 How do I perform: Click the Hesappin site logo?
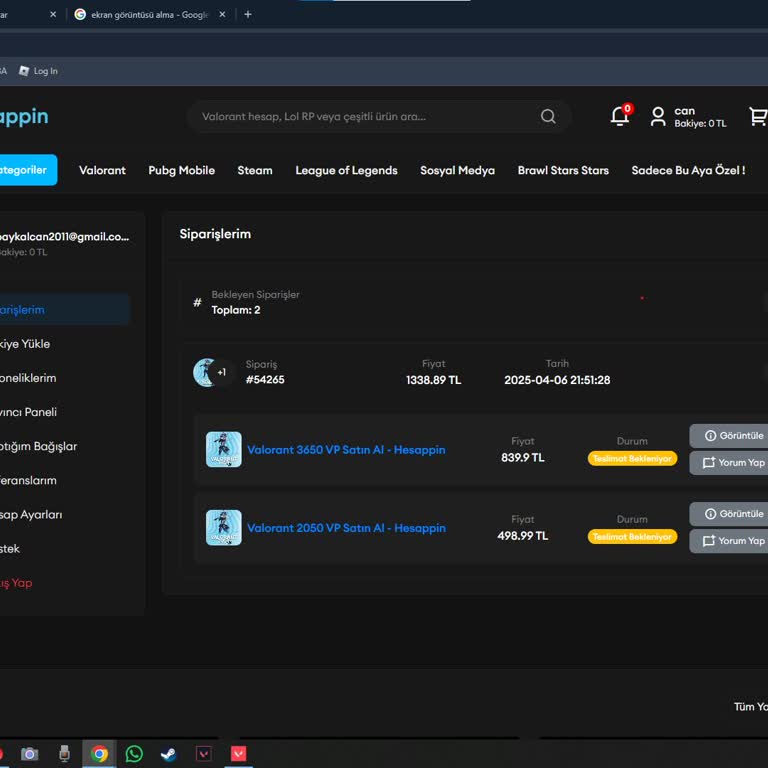click(x=24, y=117)
